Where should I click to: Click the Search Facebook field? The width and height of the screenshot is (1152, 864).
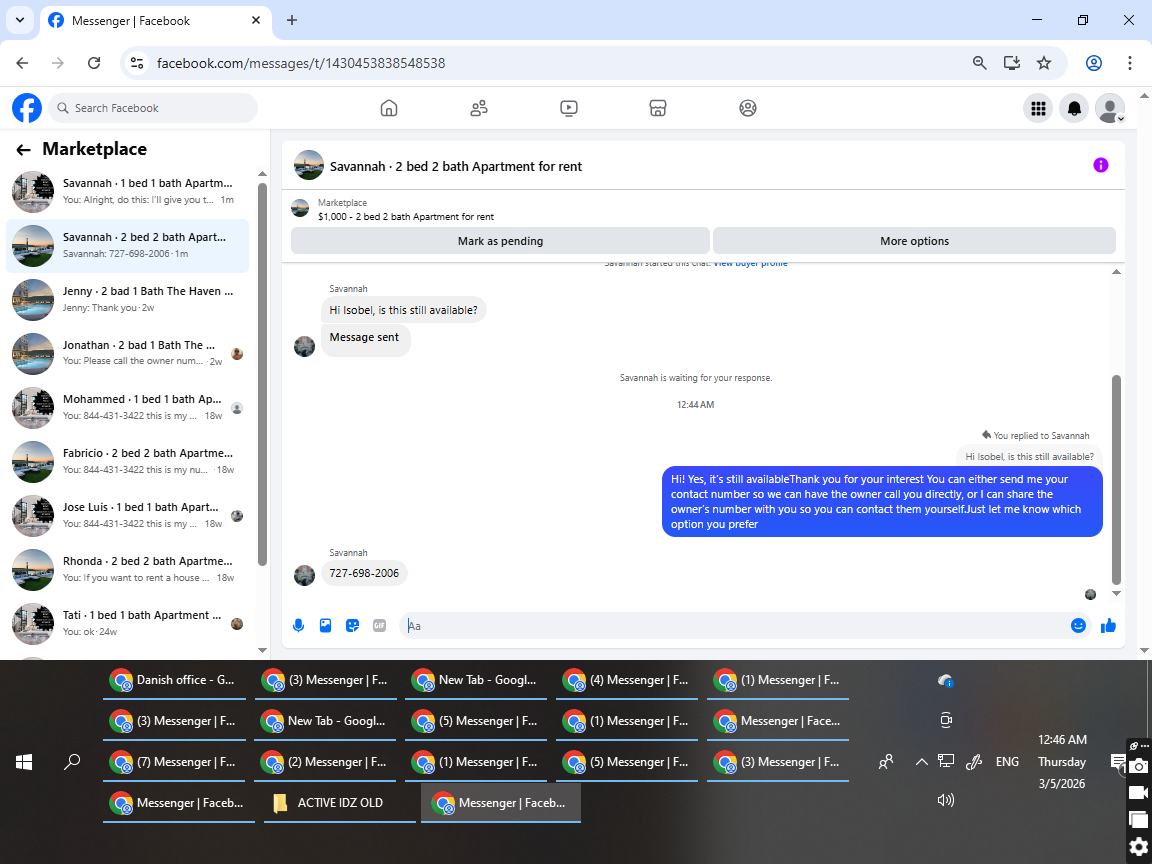[x=153, y=108]
